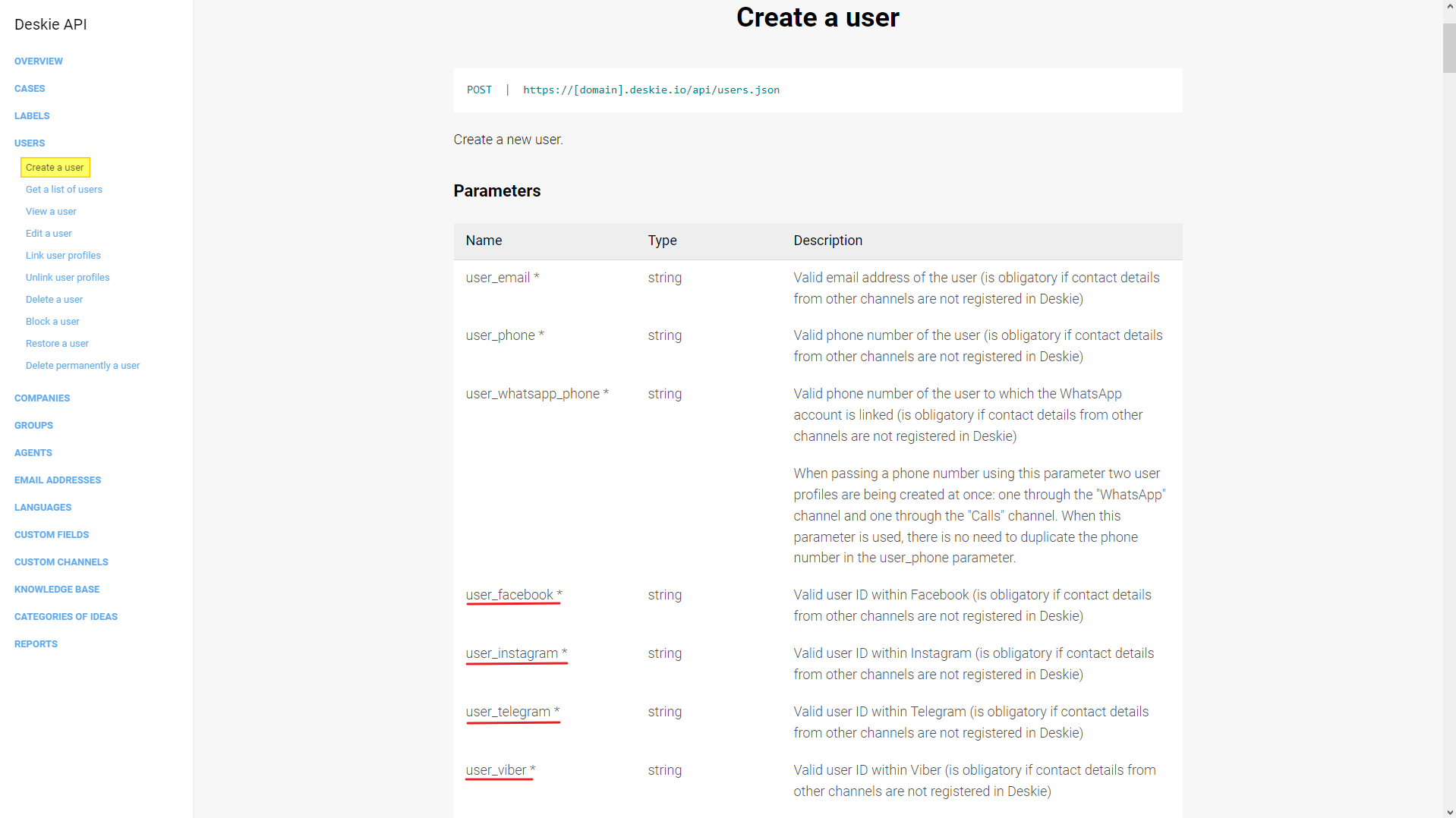
Task: Open the REPORTS section
Action: pyautogui.click(x=36, y=644)
